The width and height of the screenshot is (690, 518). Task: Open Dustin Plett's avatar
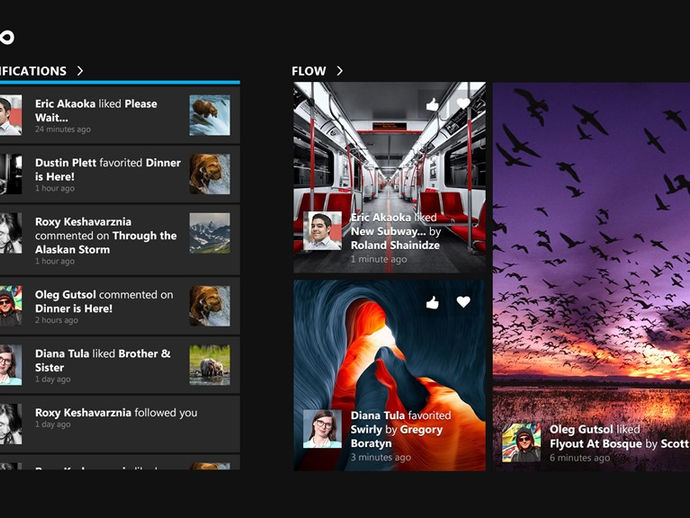click(x=11, y=174)
